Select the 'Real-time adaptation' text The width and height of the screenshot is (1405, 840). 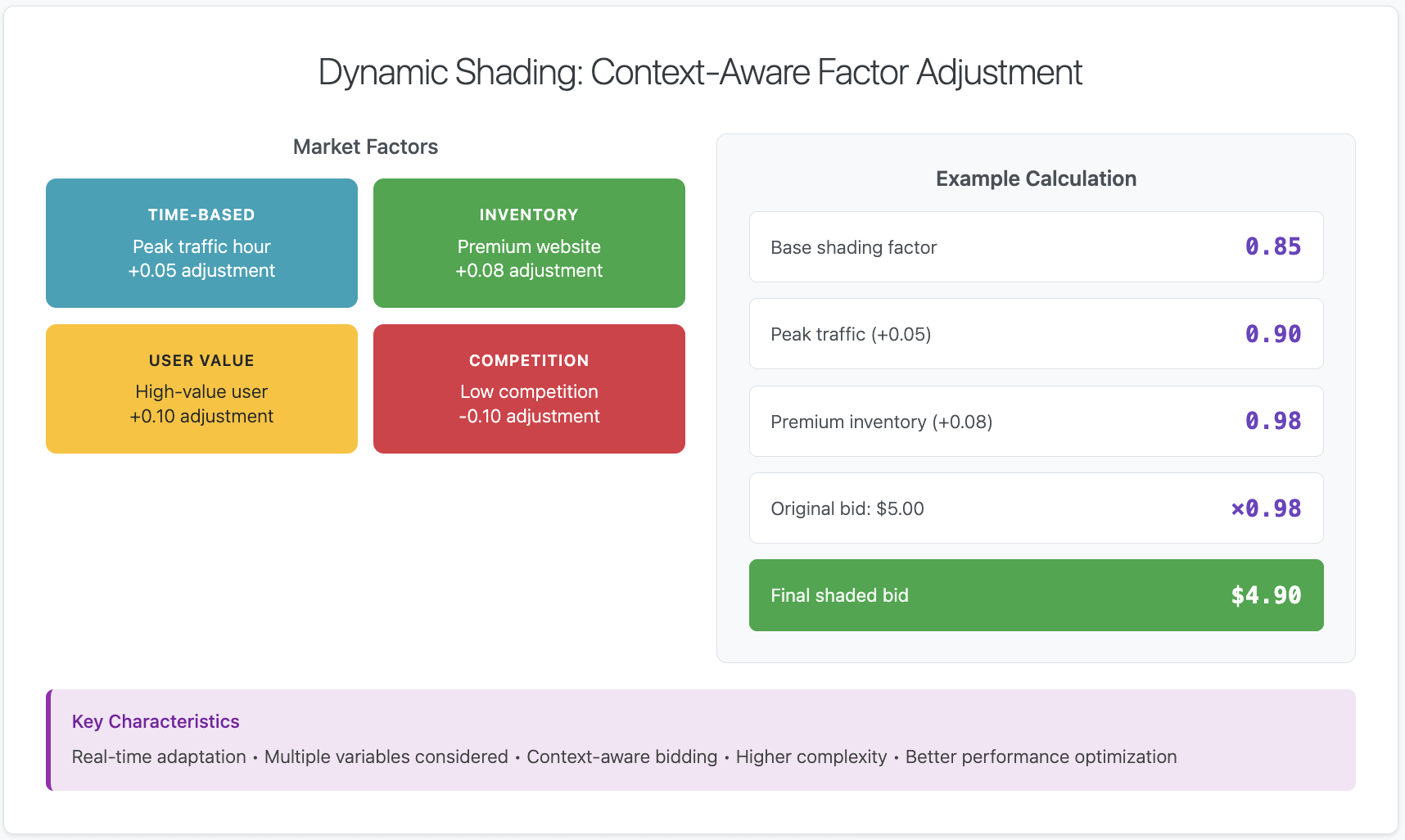coord(159,756)
